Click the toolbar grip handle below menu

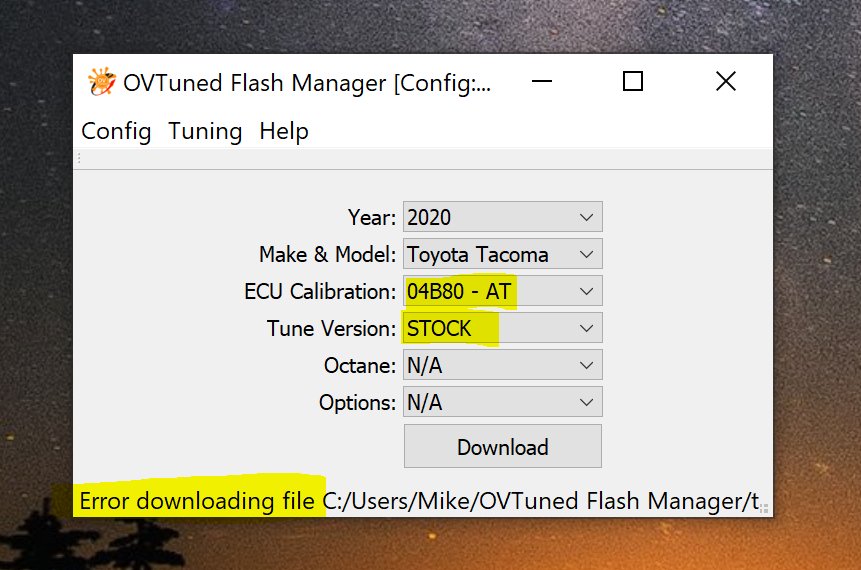tap(79, 159)
